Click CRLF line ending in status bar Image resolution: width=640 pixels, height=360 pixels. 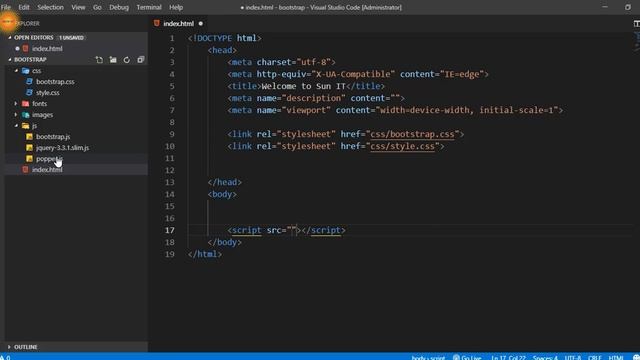(595, 358)
